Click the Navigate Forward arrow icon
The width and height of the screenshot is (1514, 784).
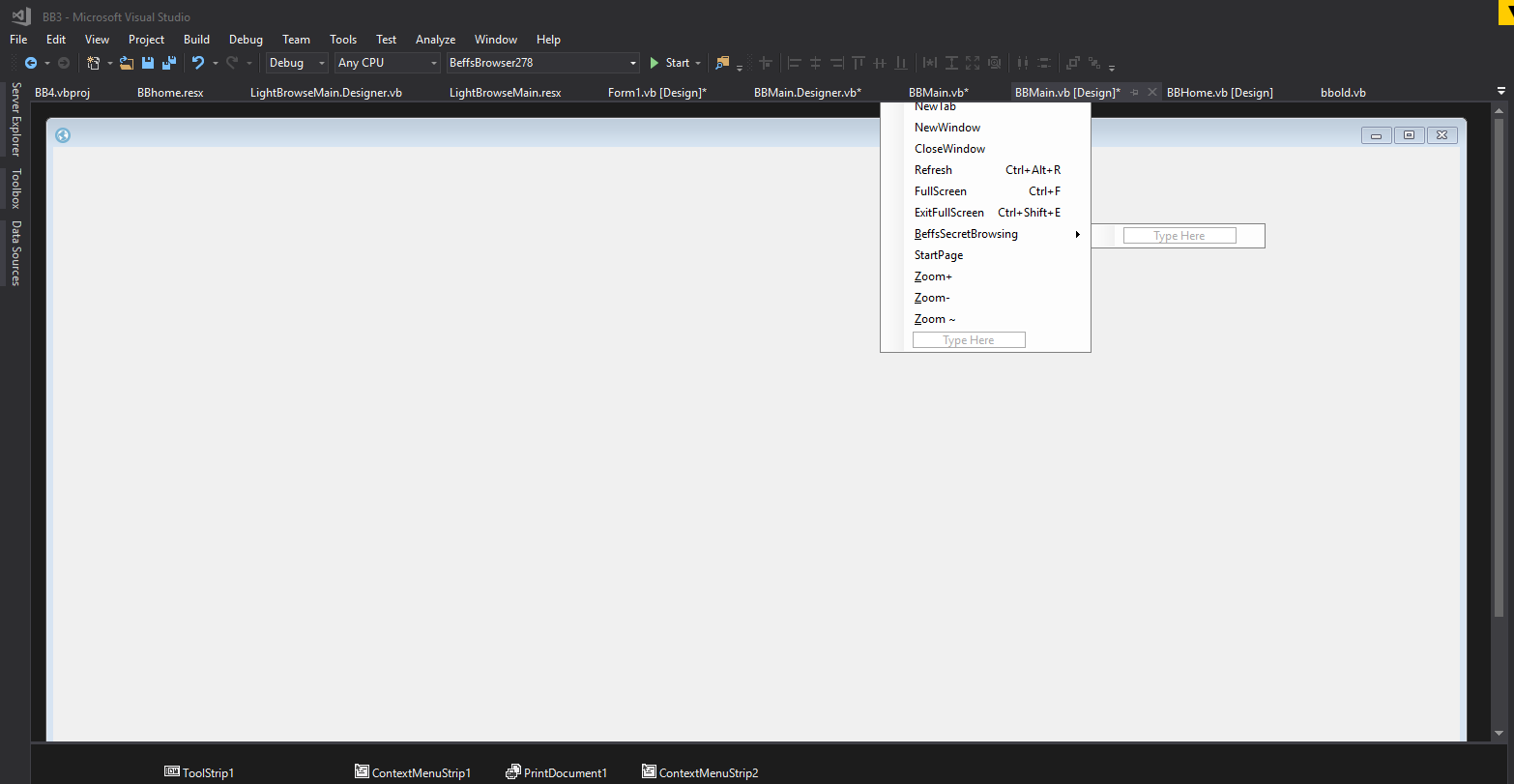pos(64,63)
